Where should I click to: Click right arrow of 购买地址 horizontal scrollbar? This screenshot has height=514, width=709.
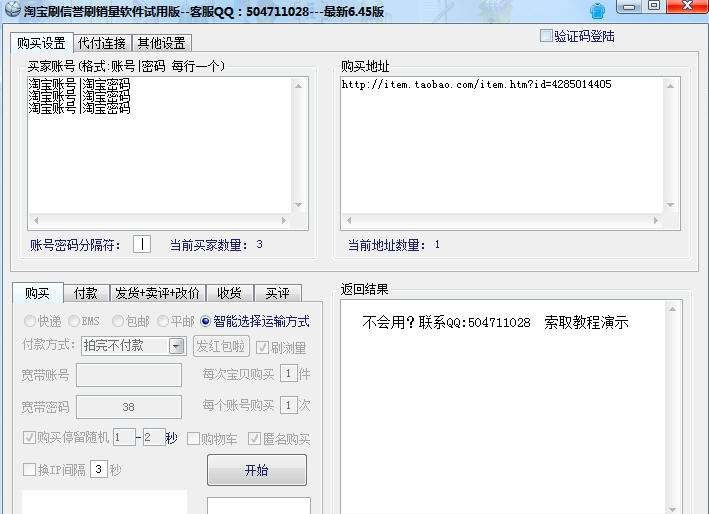[x=656, y=221]
